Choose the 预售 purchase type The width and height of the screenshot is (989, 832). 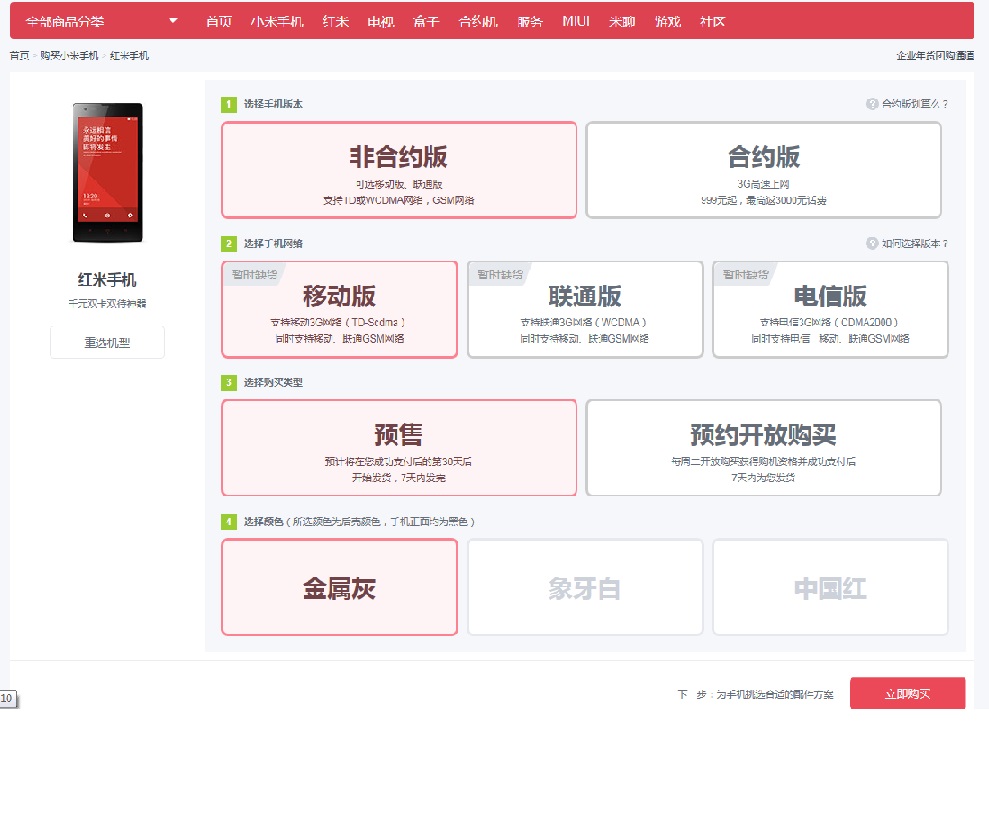tap(399, 447)
